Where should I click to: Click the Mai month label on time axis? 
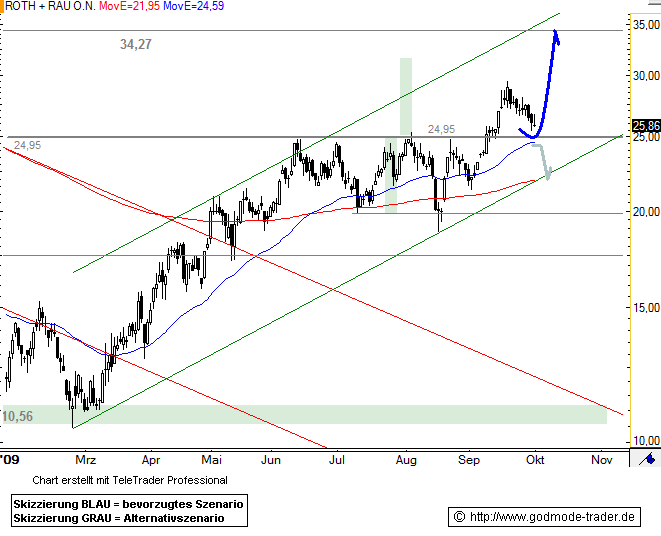(x=212, y=460)
